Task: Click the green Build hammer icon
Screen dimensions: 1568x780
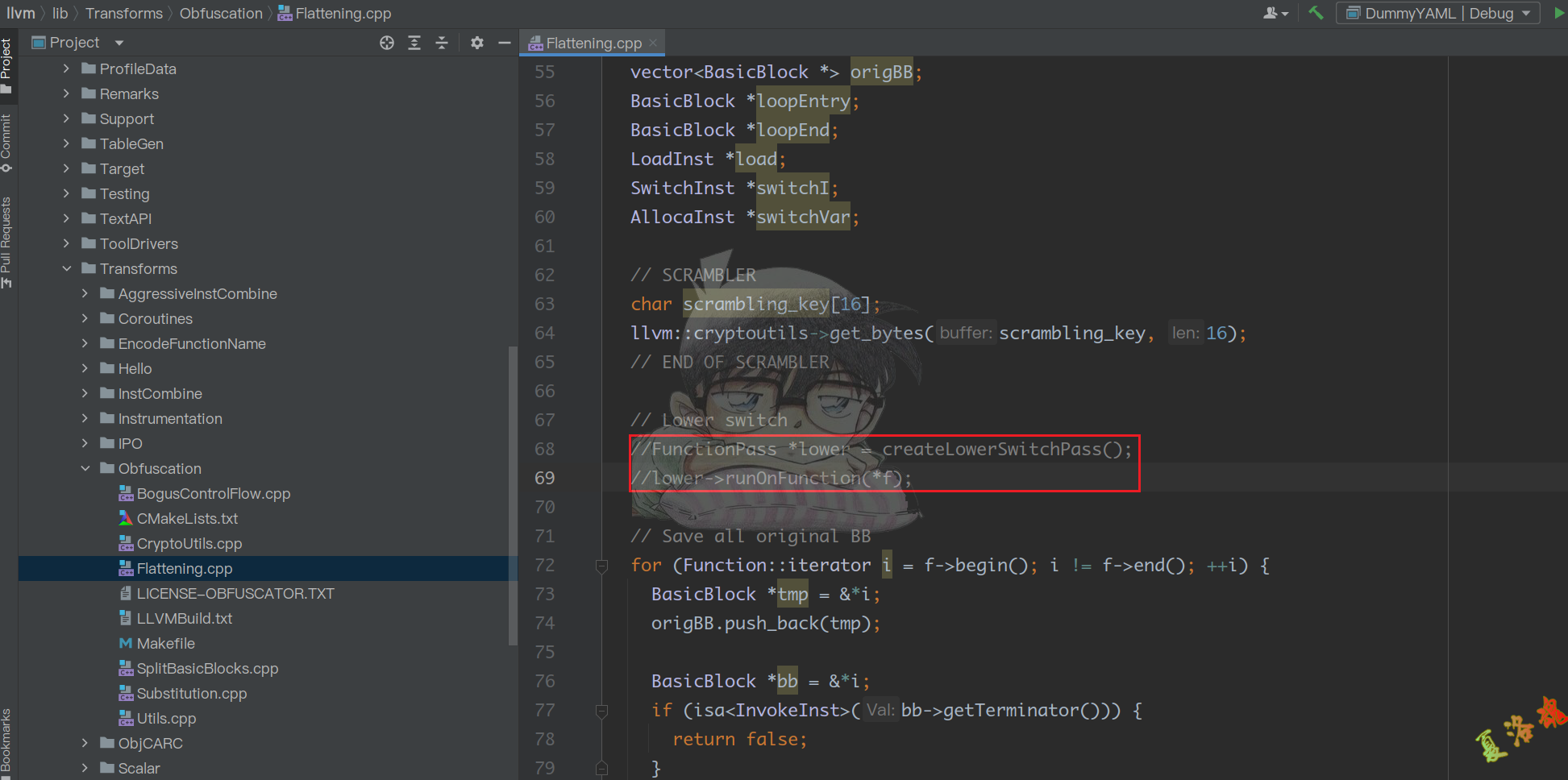Action: pos(1316,13)
